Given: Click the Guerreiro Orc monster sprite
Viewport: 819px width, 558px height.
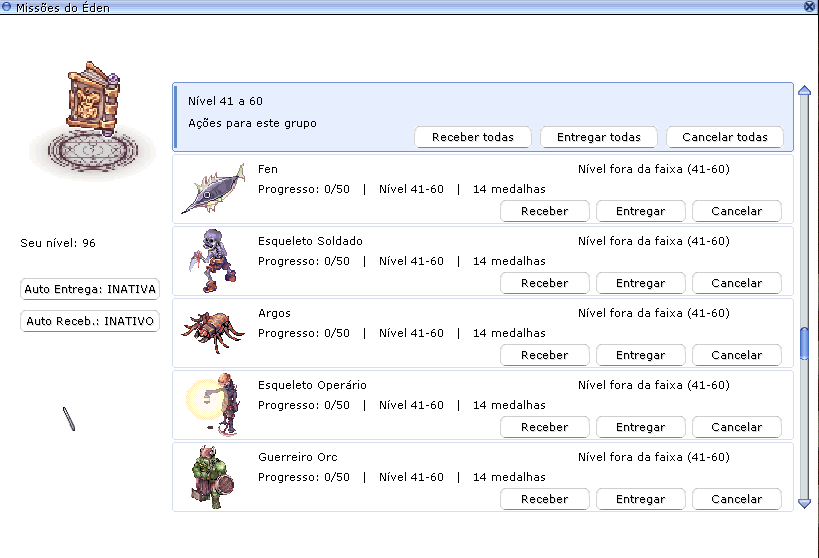Looking at the screenshot, I should pos(213,476).
